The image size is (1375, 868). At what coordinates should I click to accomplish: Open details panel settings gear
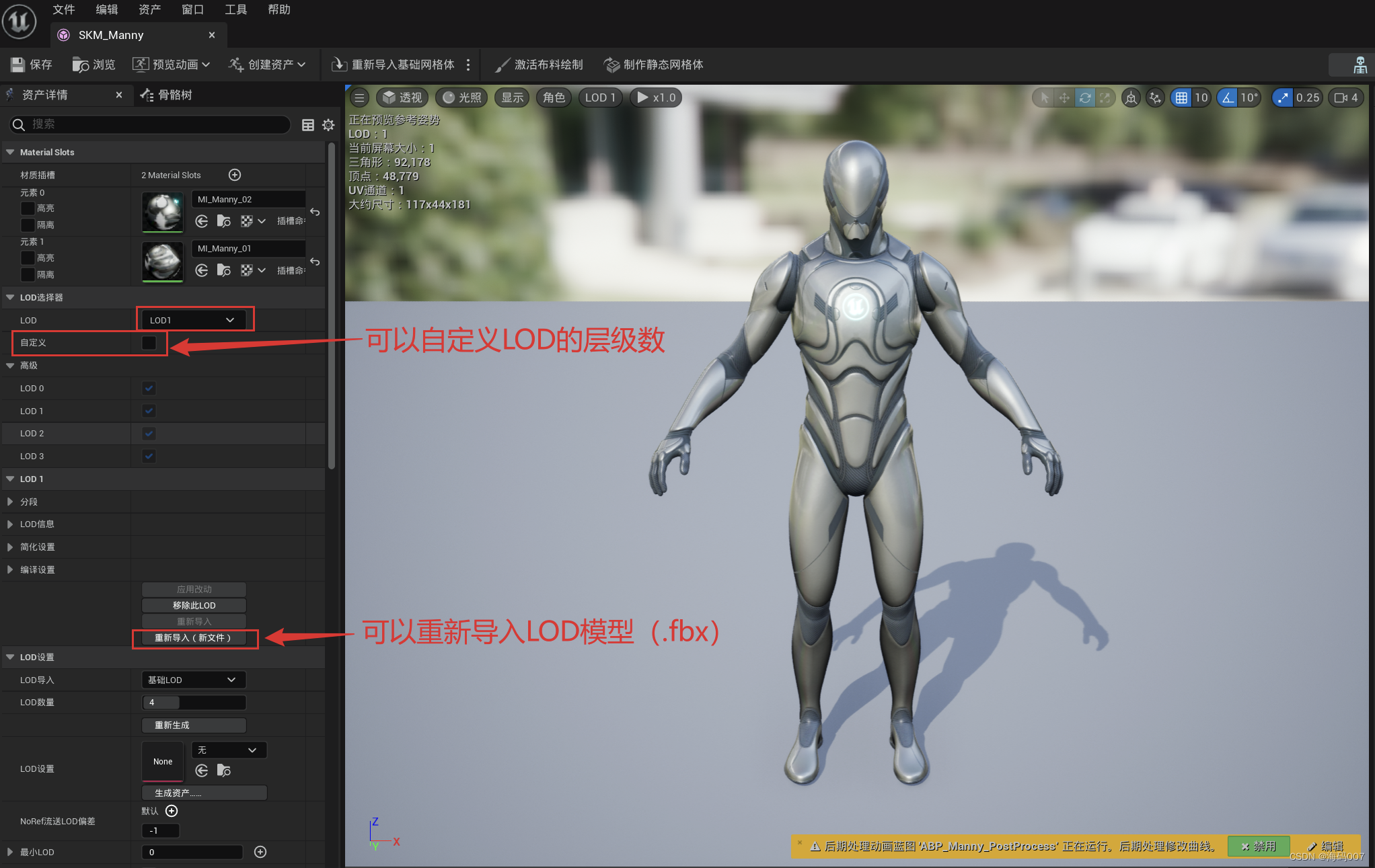tap(328, 125)
